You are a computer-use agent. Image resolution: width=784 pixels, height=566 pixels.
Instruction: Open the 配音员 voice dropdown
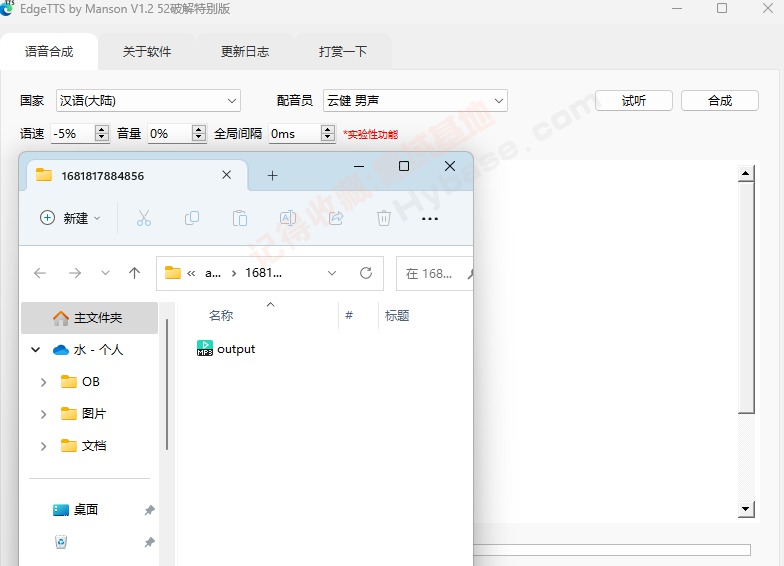pyautogui.click(x=415, y=100)
